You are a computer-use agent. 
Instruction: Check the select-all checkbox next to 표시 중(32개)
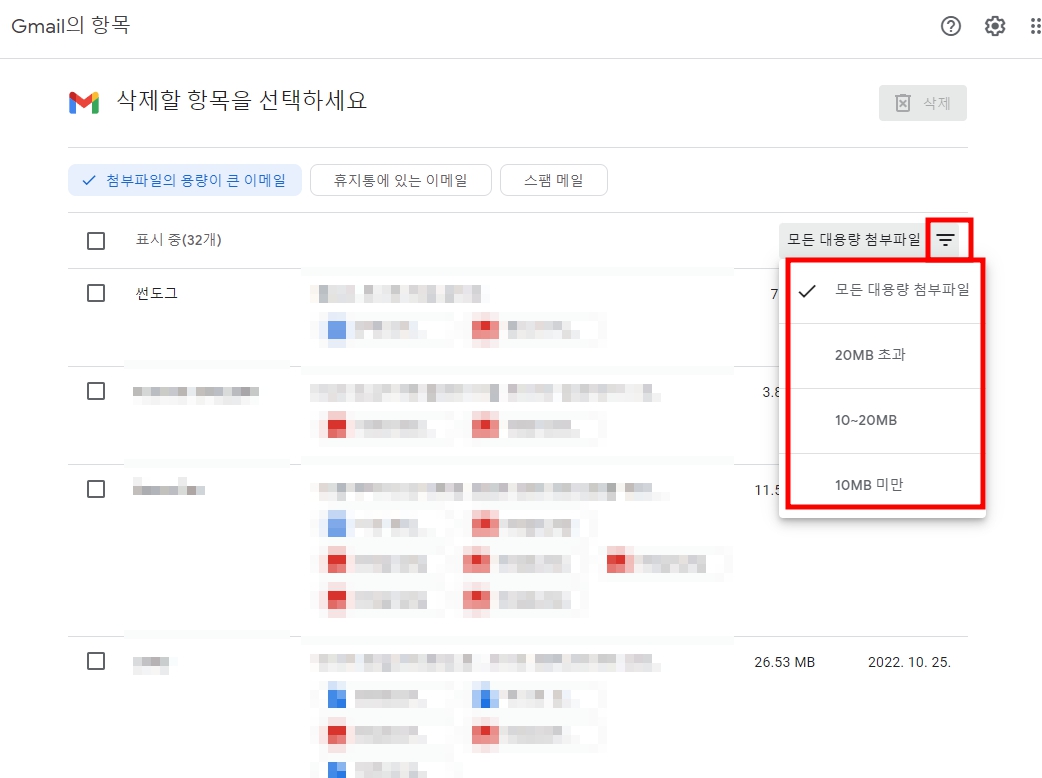[x=96, y=240]
